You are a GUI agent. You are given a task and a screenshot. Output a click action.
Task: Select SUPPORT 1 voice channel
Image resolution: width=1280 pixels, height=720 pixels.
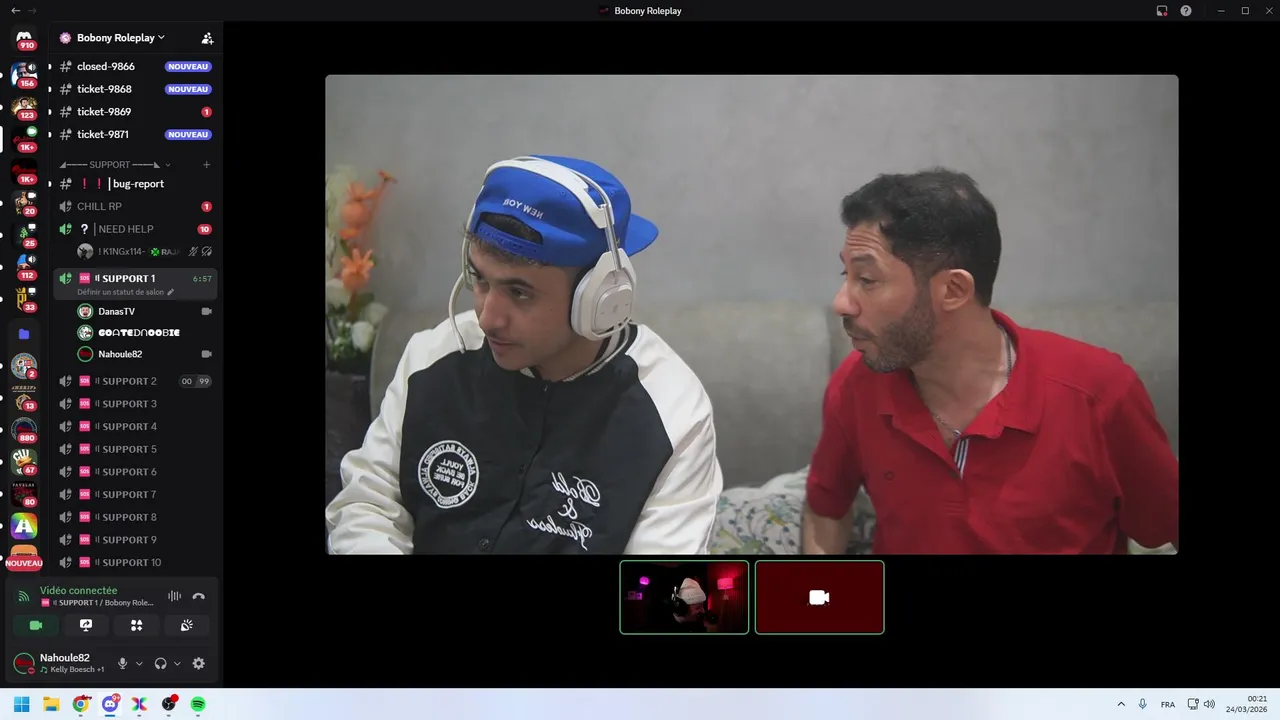[x=135, y=283]
